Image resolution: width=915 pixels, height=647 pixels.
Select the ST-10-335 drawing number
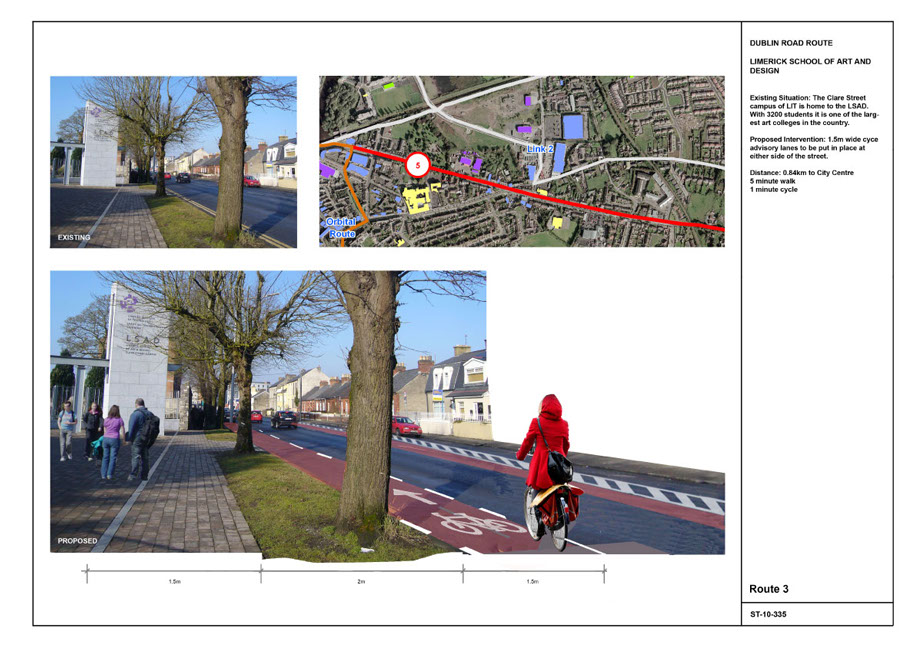point(768,614)
